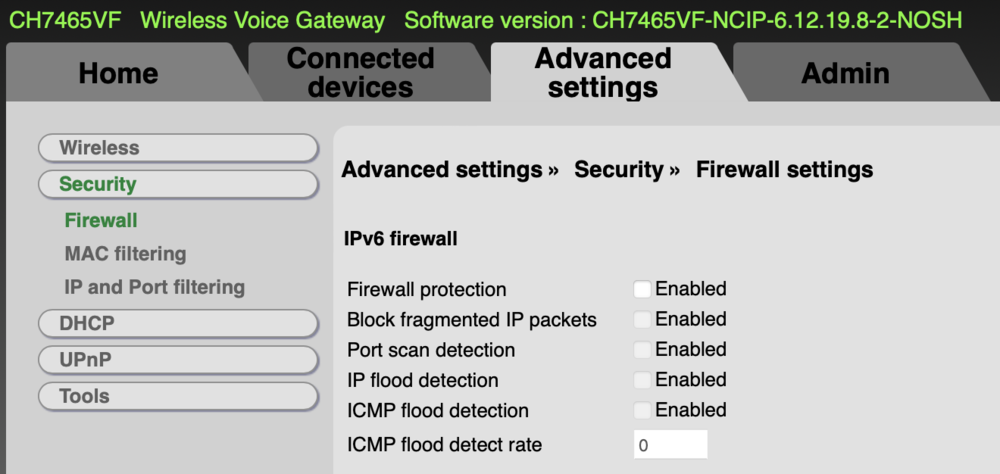The image size is (1000, 474).
Task: Toggle IP flood detection checkbox
Action: [642, 380]
